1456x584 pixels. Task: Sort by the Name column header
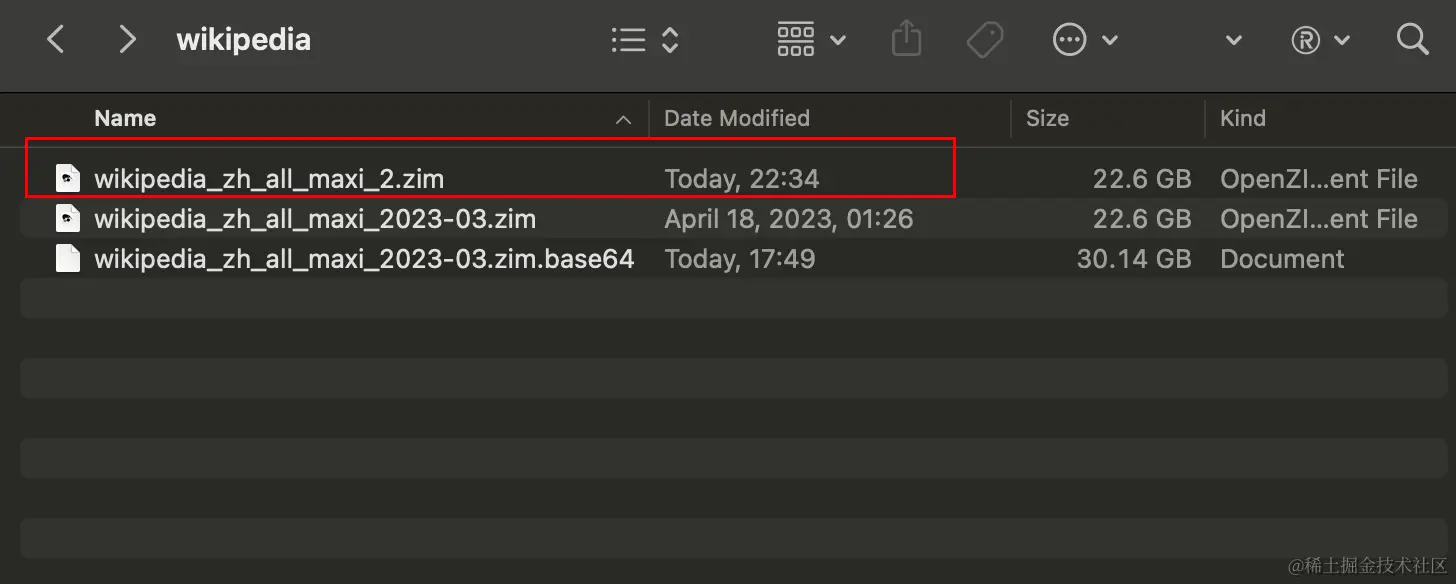pyautogui.click(x=125, y=118)
